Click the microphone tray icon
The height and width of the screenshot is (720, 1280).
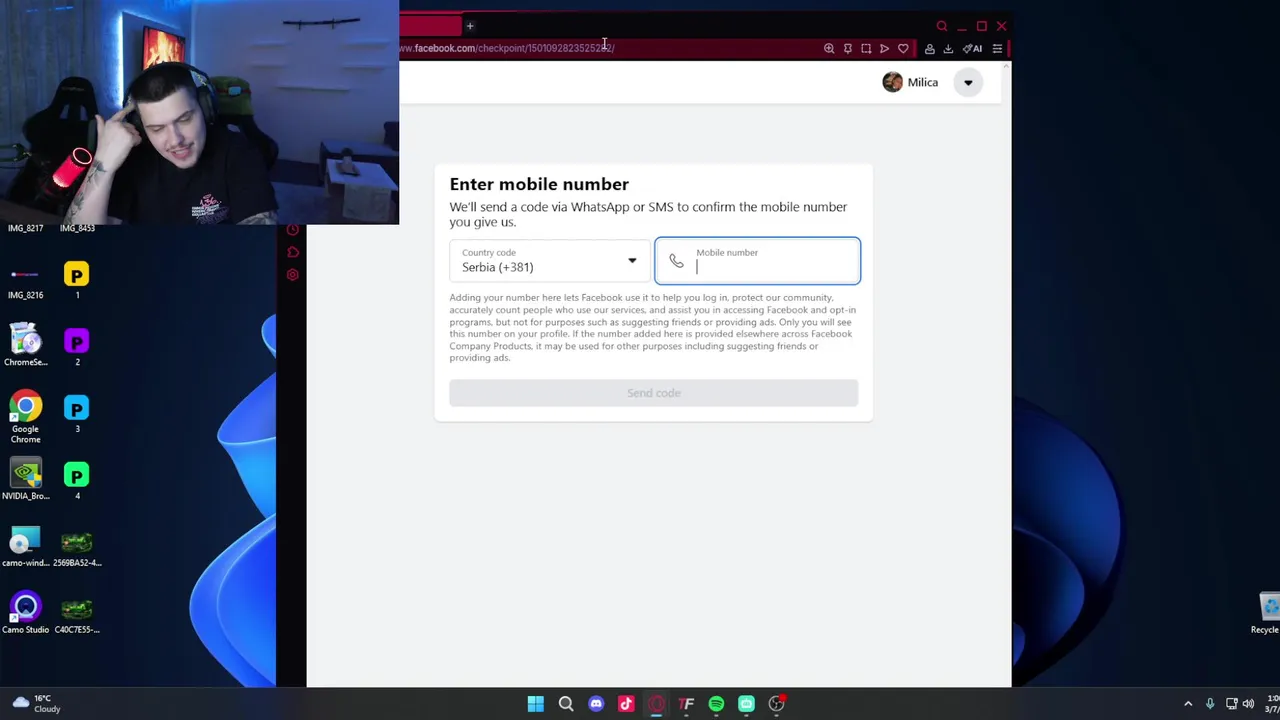coord(1210,704)
